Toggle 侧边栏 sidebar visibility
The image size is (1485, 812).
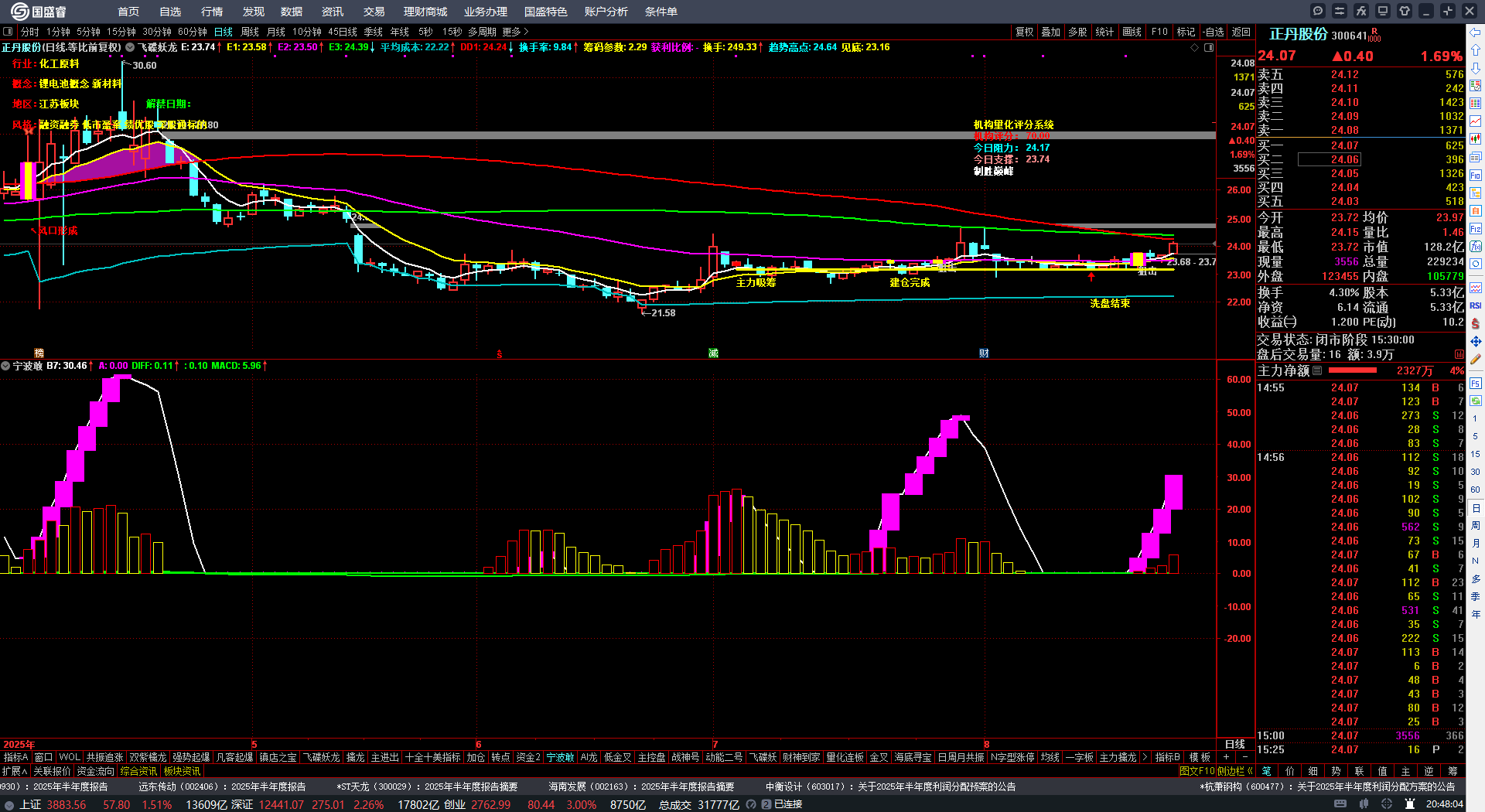coord(1234,771)
